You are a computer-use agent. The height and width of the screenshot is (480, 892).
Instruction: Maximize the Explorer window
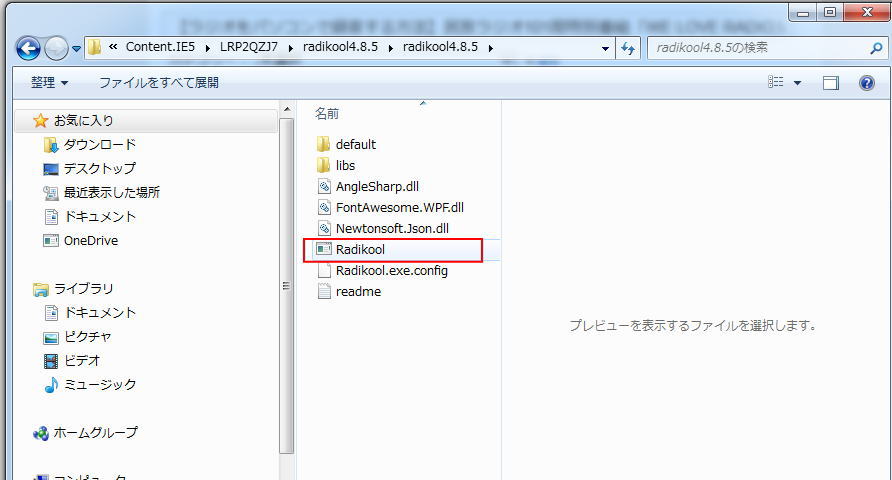830,12
